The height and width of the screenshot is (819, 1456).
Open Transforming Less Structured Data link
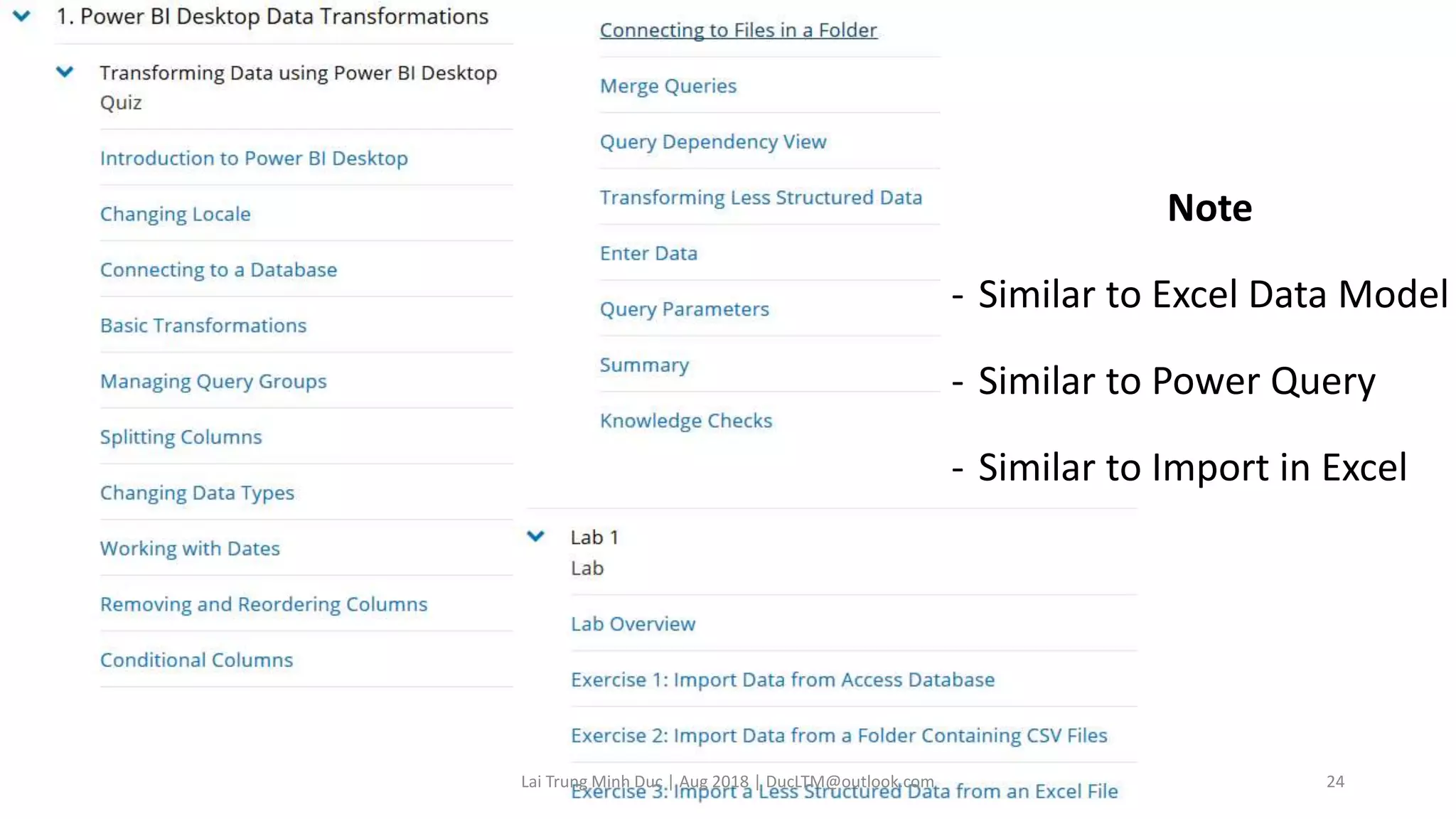coord(761,198)
